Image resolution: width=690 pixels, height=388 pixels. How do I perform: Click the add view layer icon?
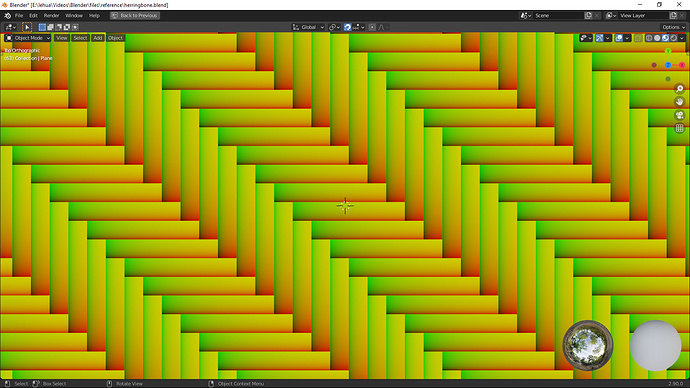[673, 15]
